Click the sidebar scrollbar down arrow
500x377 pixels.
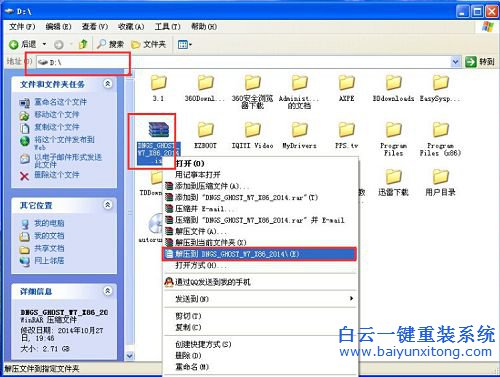[129, 356]
